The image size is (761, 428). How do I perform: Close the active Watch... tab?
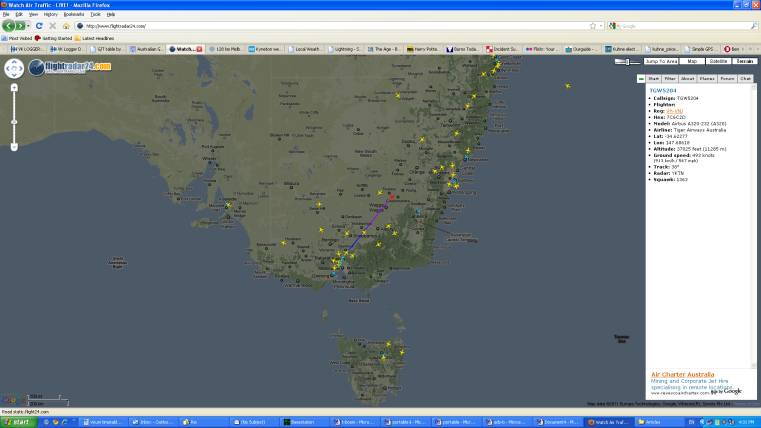click(x=199, y=49)
